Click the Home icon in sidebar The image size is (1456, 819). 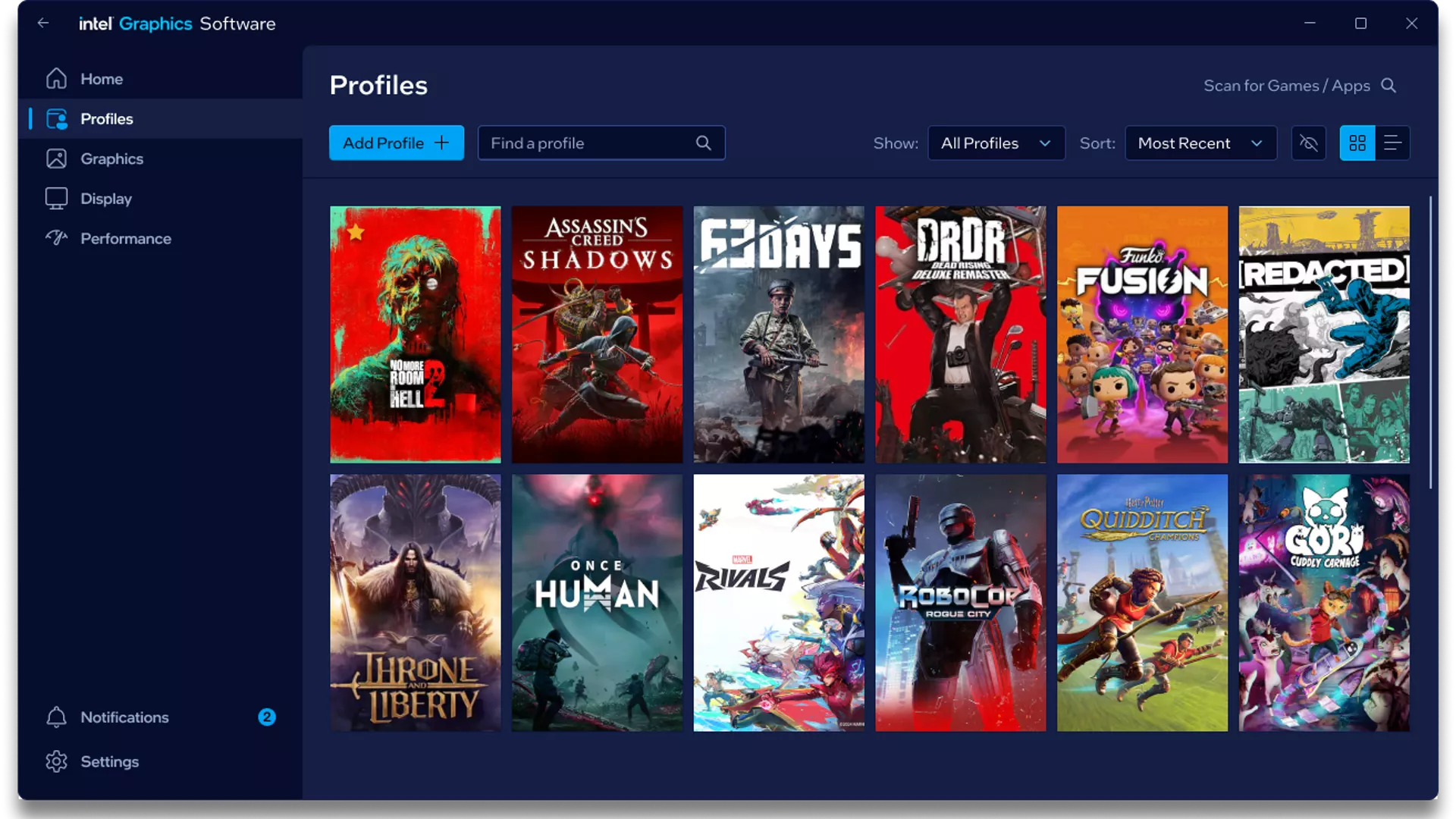[56, 79]
